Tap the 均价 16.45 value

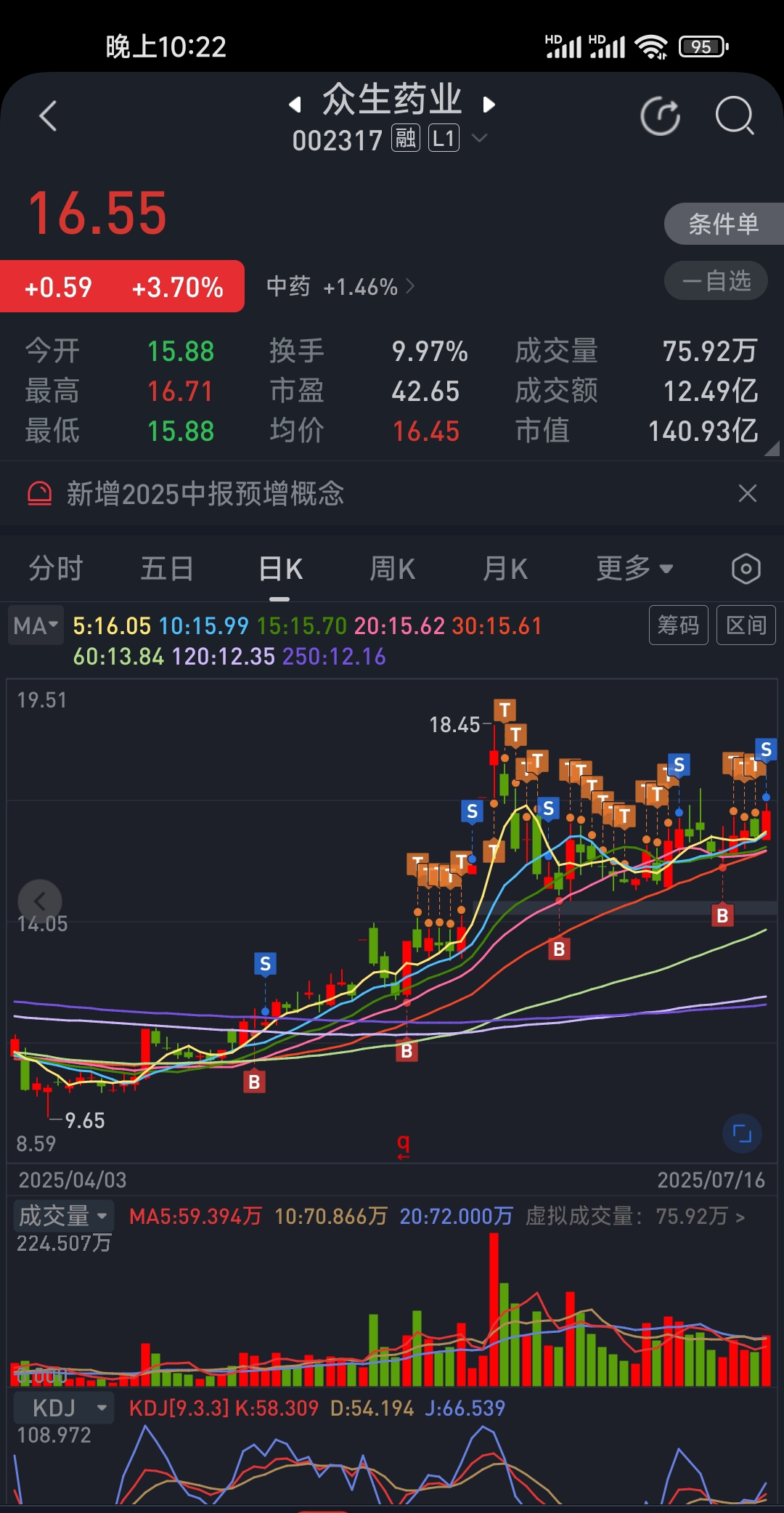pyautogui.click(x=426, y=431)
